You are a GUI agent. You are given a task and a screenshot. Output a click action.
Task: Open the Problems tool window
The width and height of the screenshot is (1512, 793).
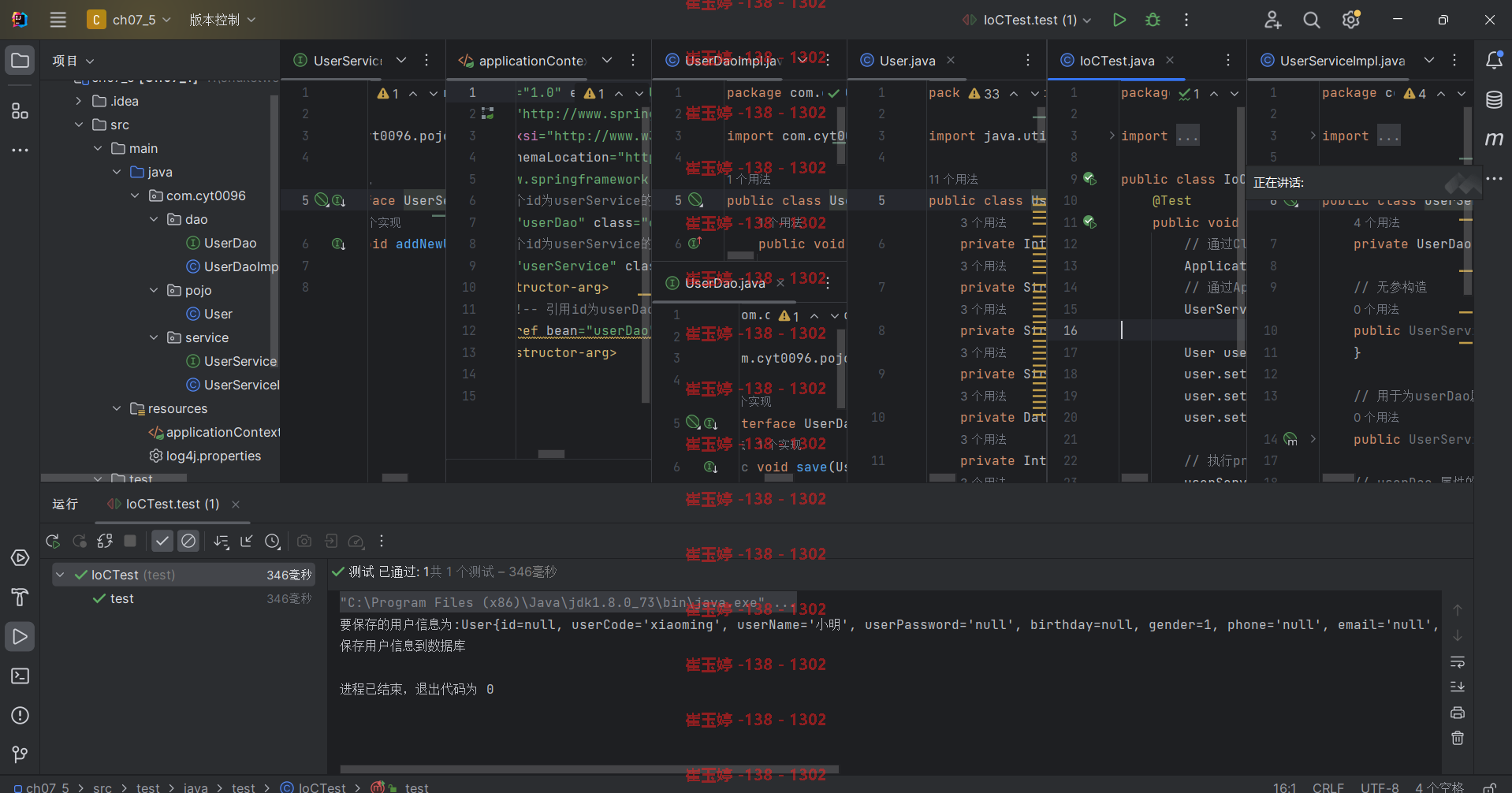click(20, 716)
